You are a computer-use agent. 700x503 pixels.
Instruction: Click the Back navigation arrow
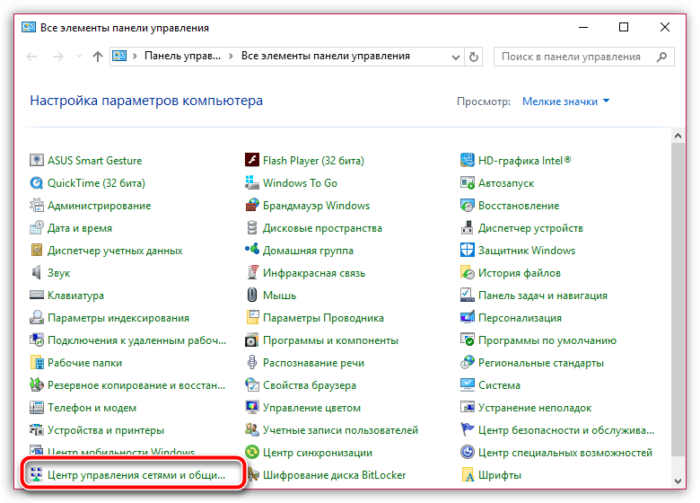coord(32,56)
